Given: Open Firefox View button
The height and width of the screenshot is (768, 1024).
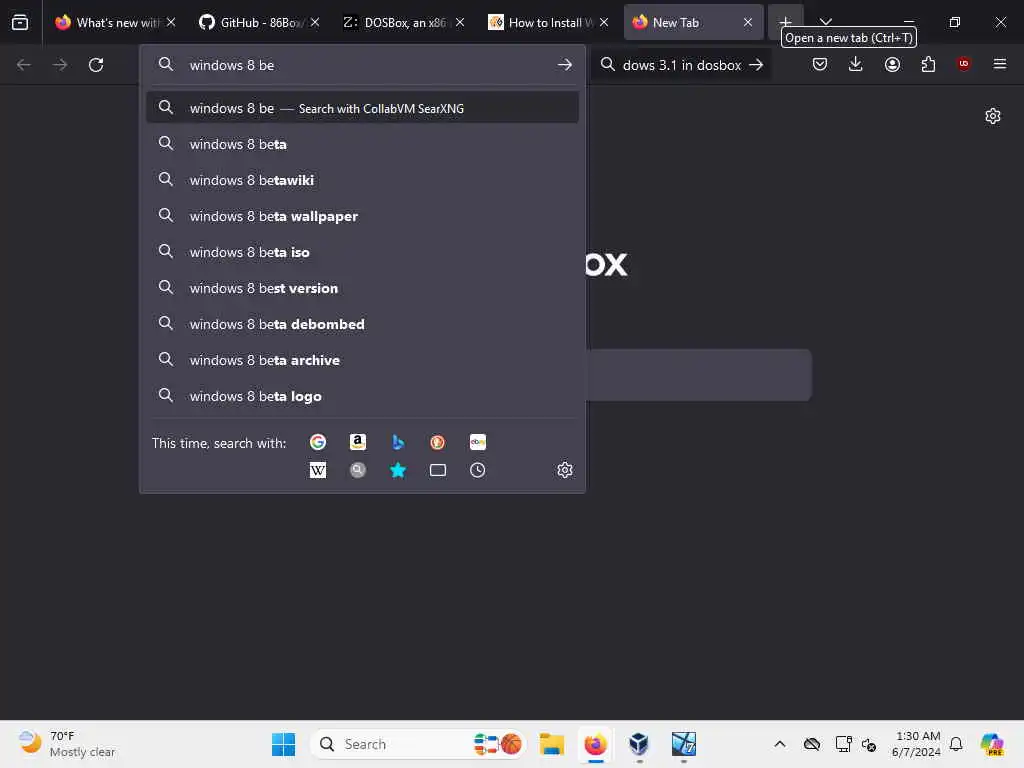Looking at the screenshot, I should (x=20, y=22).
